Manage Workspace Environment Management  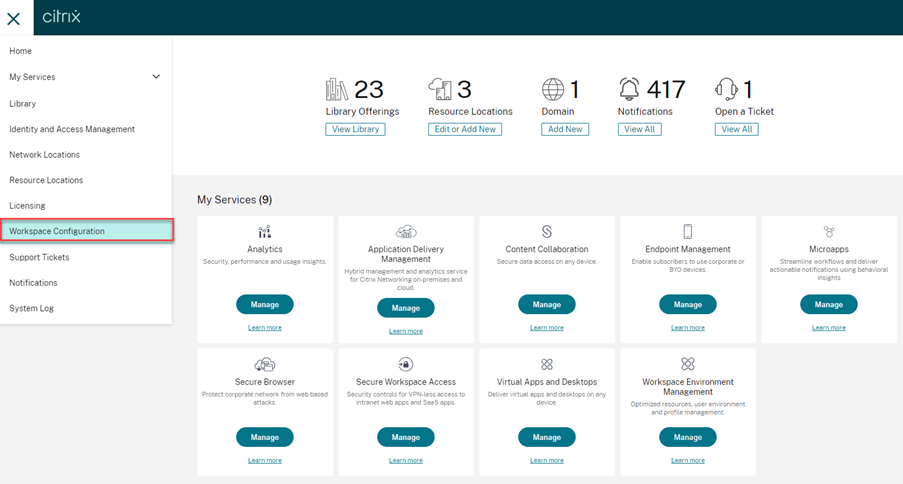click(x=688, y=437)
